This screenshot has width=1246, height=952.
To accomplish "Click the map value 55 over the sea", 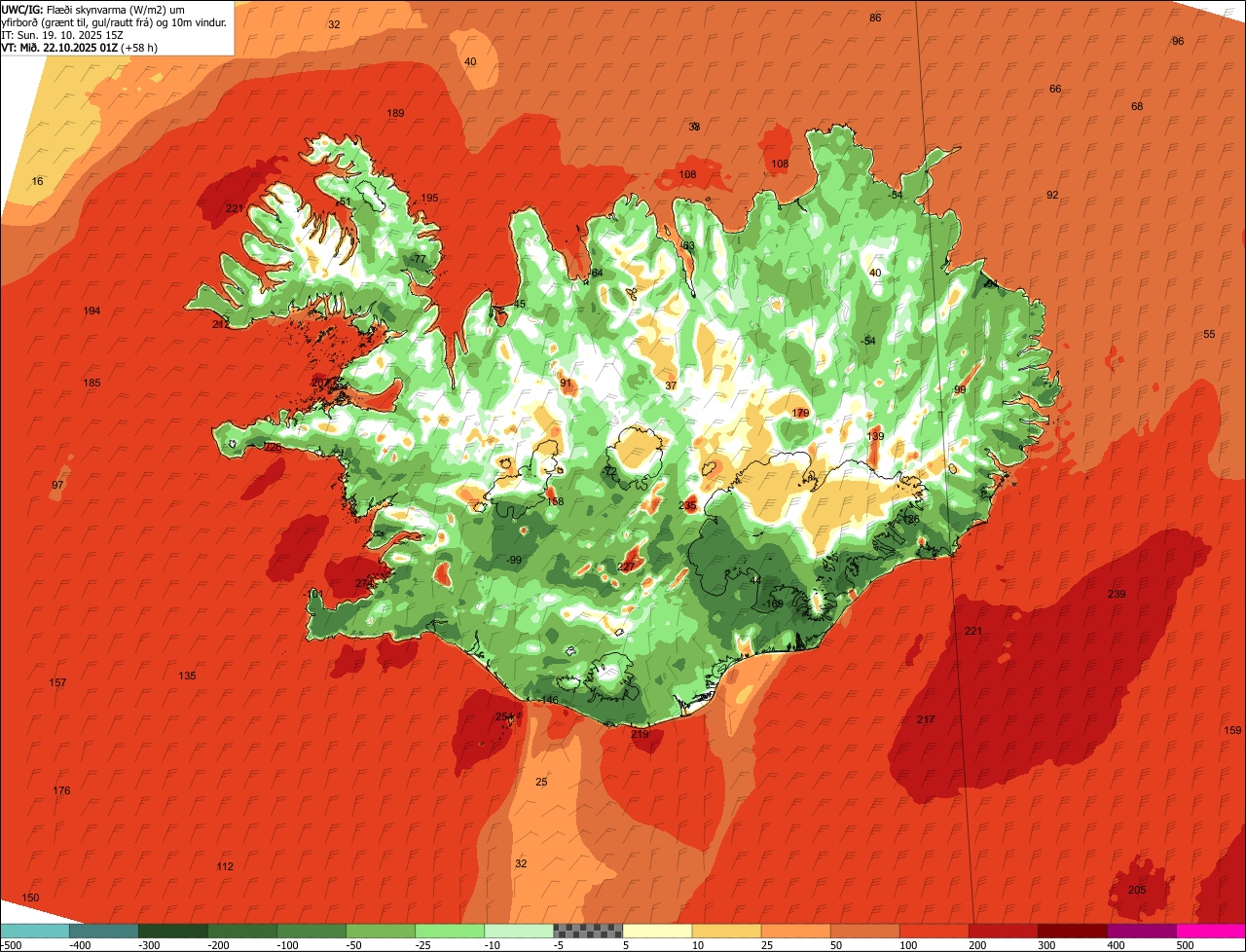I will coord(1209,334).
